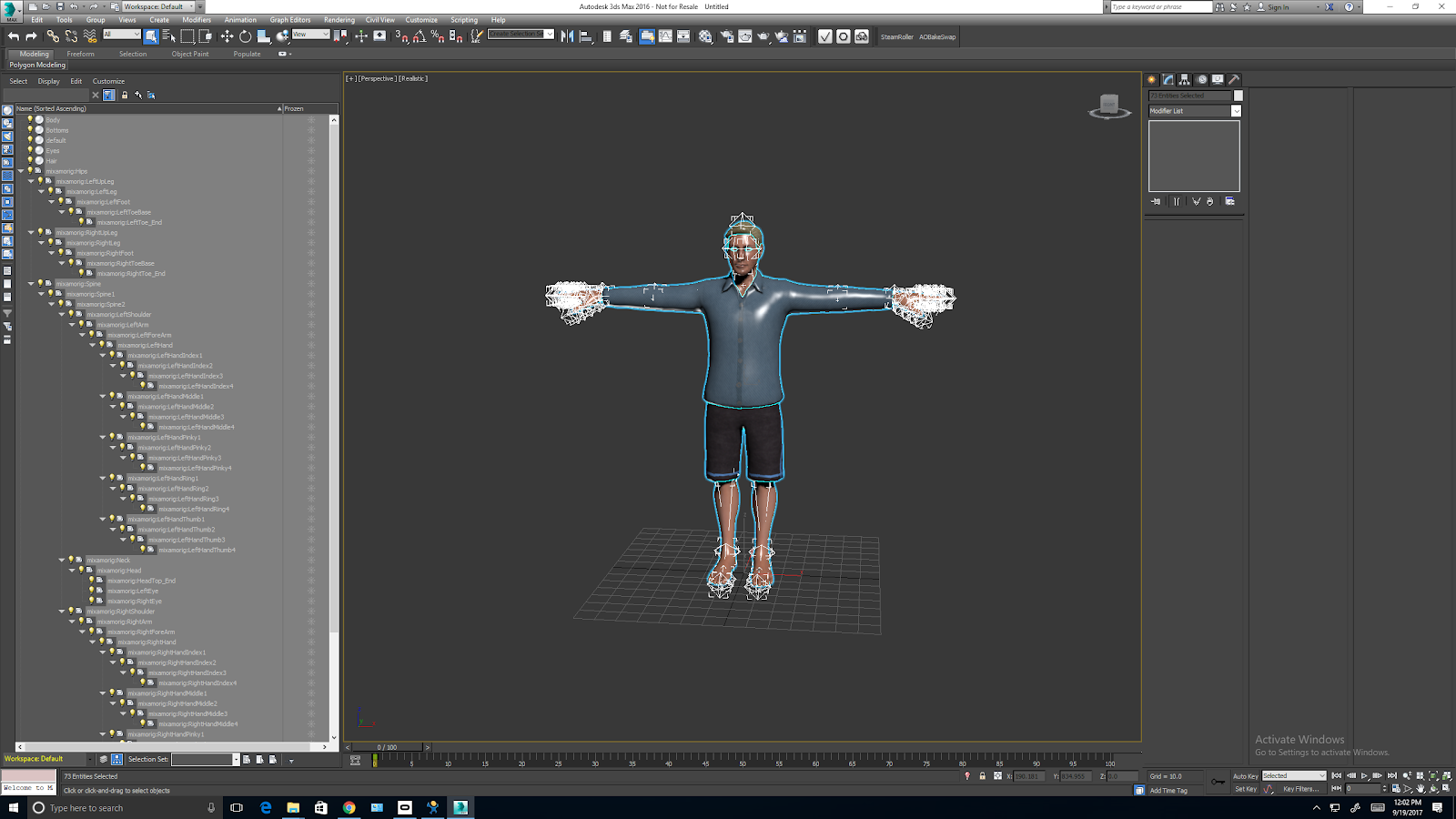Viewport: 1456px width, 819px height.
Task: Click the Mirror tool icon
Action: [x=567, y=36]
